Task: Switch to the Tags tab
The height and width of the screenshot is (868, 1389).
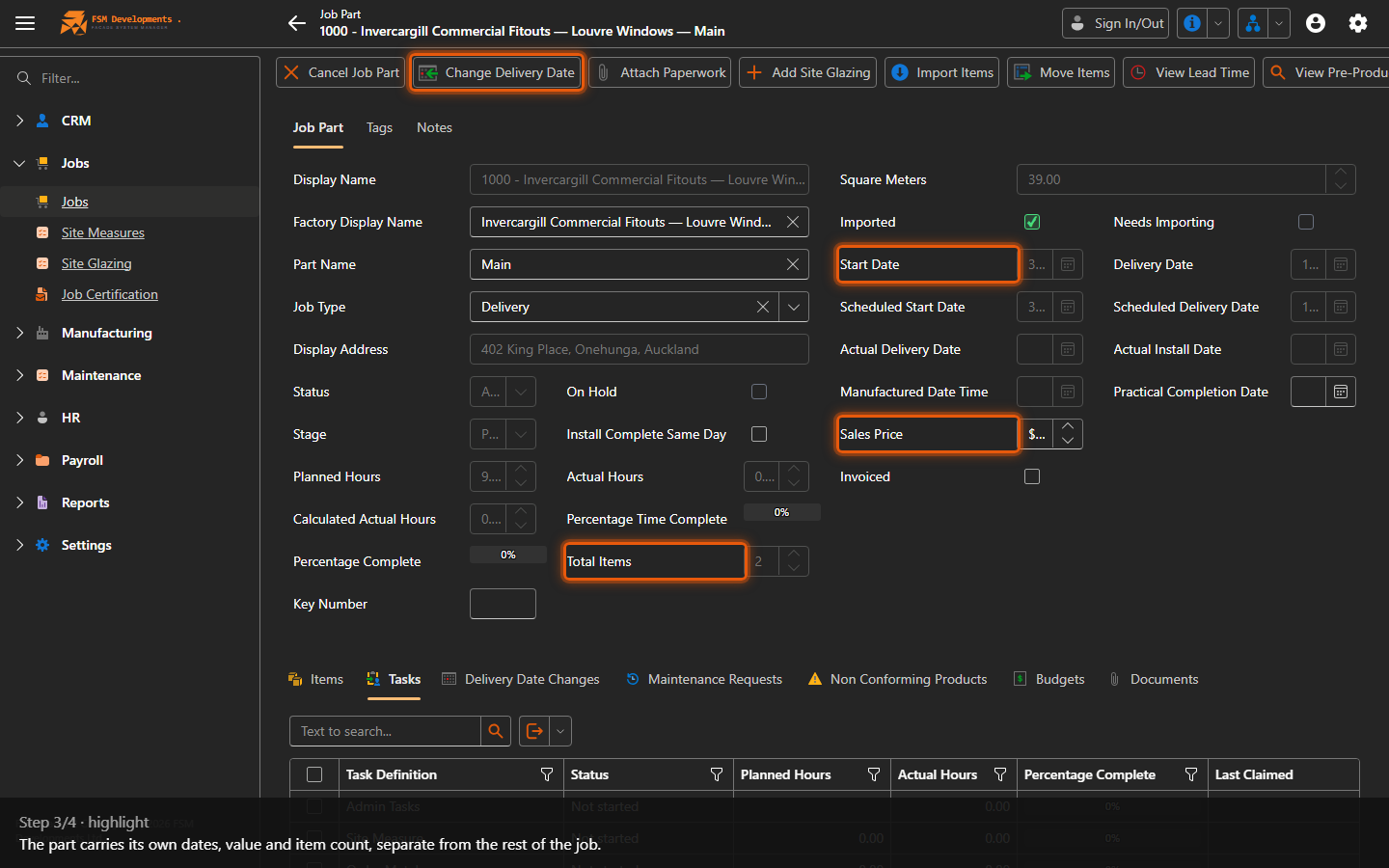Action: pos(379,127)
